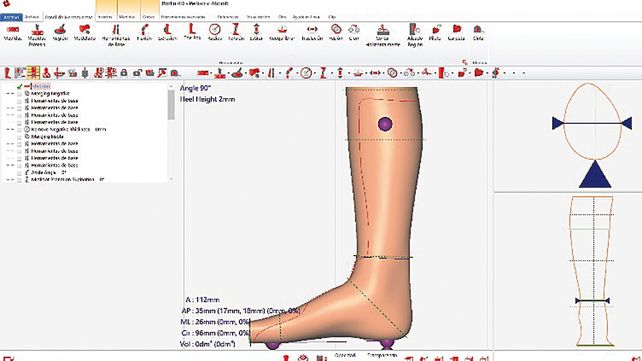Switch to the Ayuda en línea ribbon tab
Viewport: 642px width, 361px height.
(306, 17)
